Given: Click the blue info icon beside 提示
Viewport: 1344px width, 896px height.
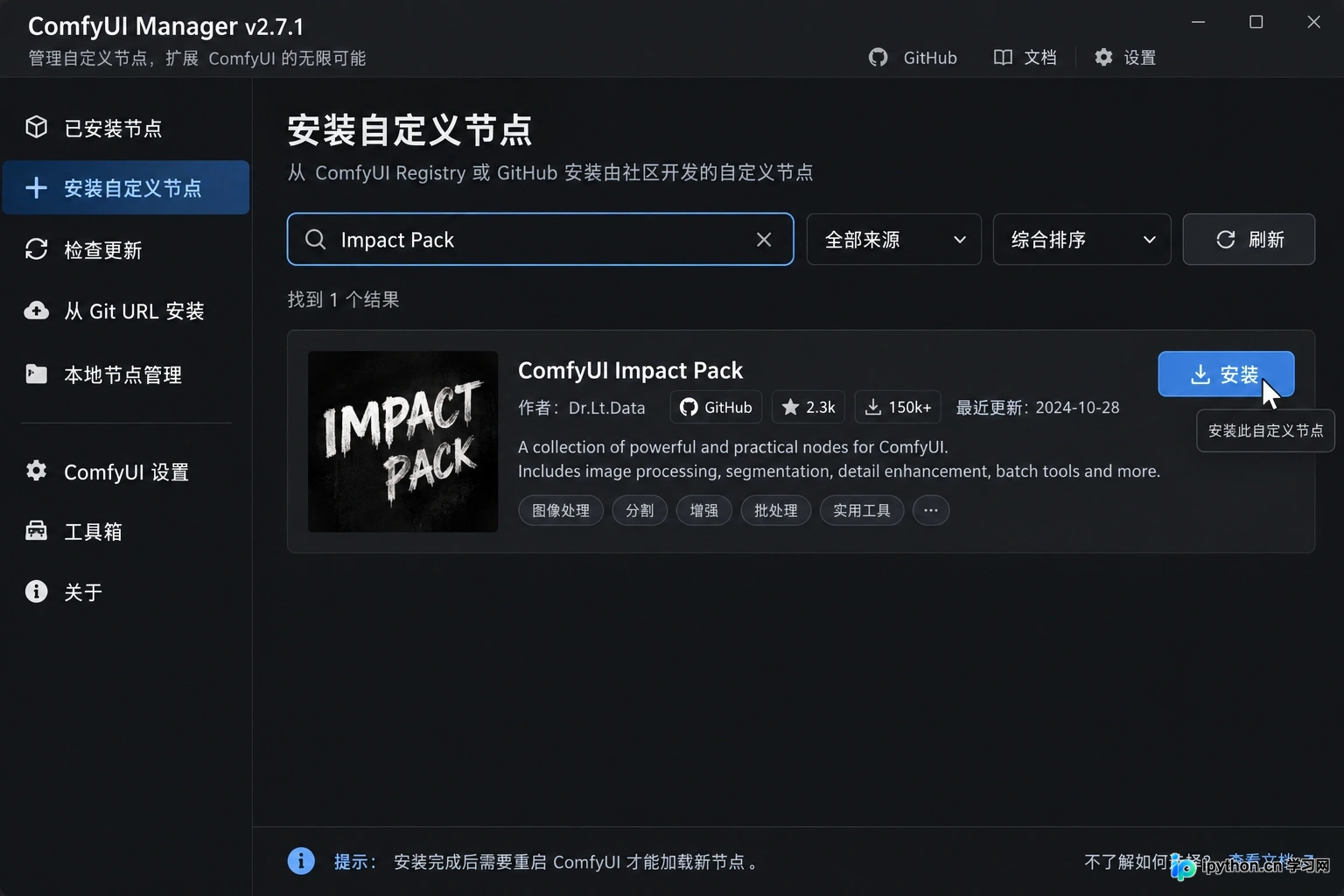Looking at the screenshot, I should click(301, 861).
